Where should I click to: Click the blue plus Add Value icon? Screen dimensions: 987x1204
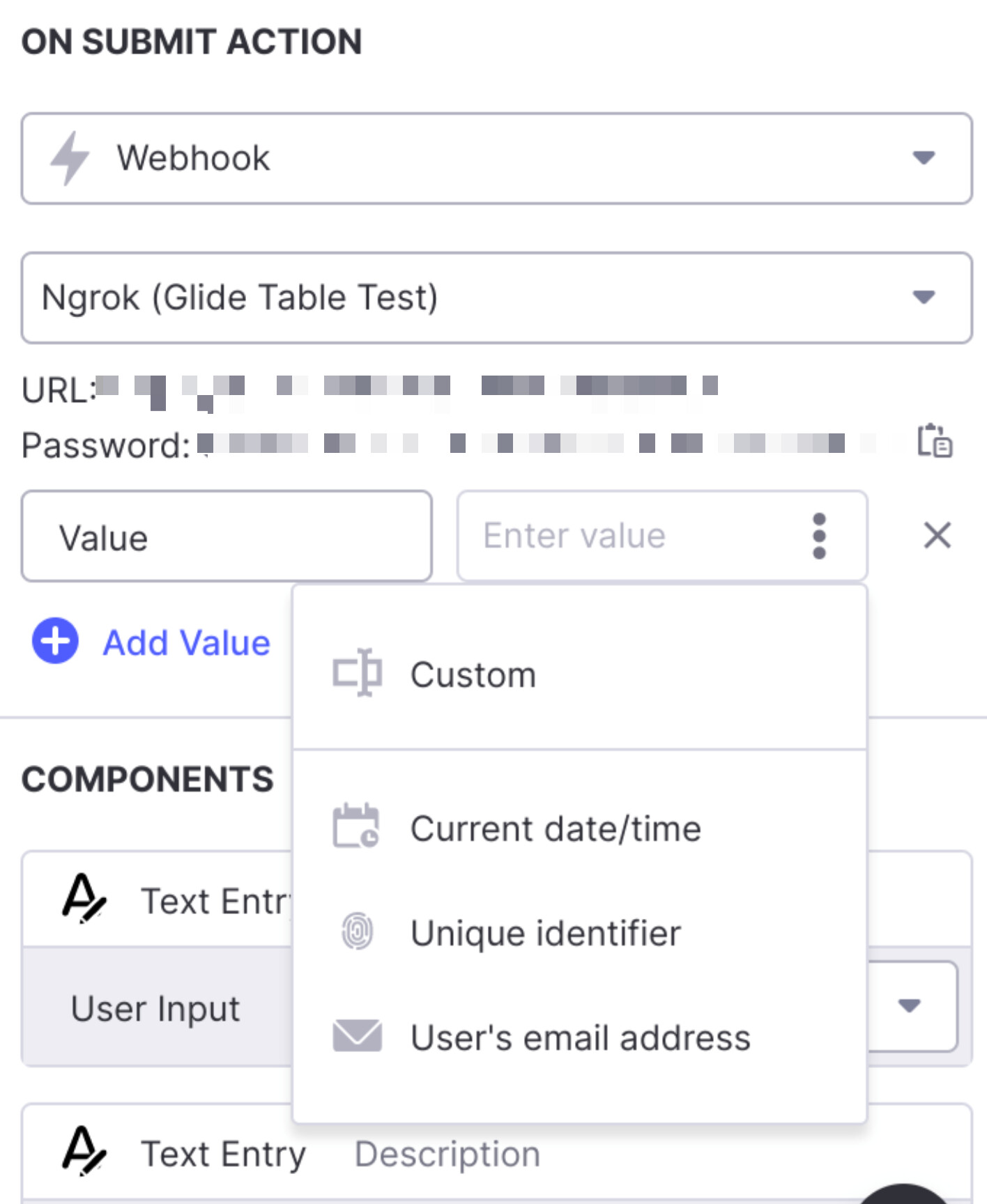pyautogui.click(x=55, y=641)
